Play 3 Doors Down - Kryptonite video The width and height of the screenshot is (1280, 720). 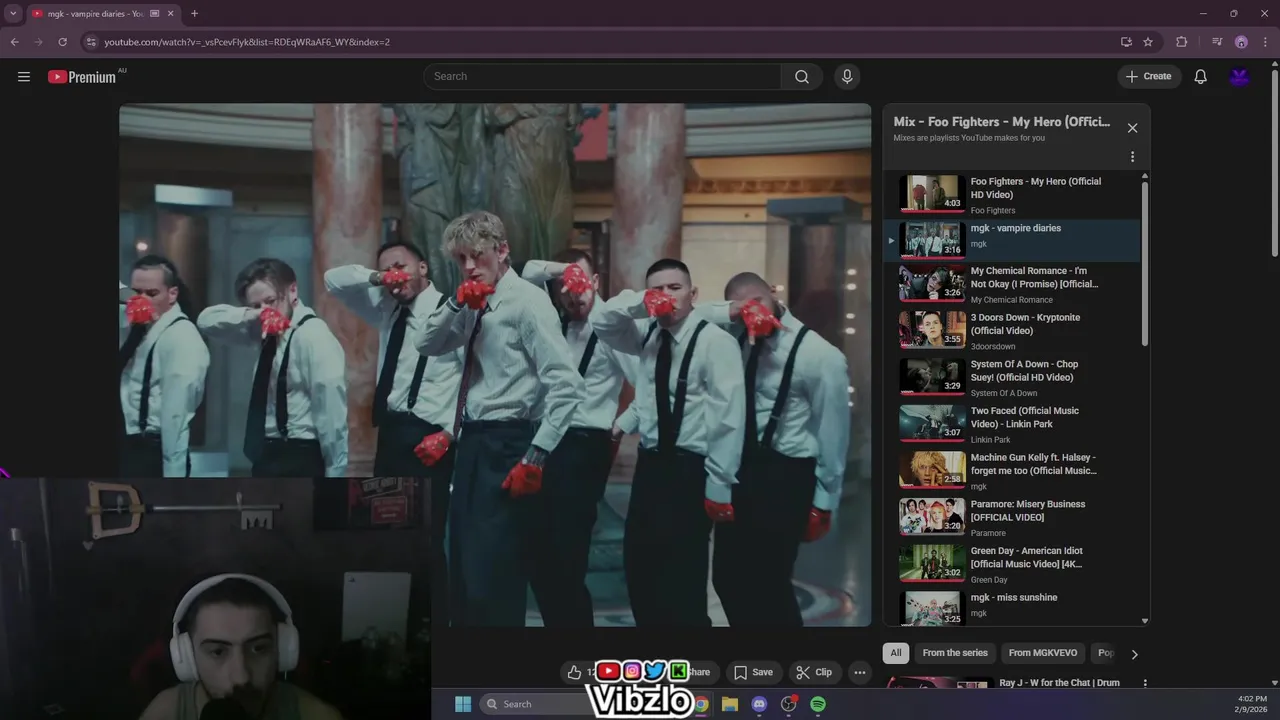(x=1012, y=331)
